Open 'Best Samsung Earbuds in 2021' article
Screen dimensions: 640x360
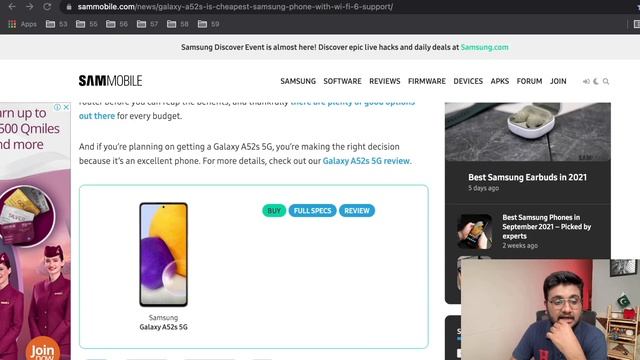click(527, 177)
